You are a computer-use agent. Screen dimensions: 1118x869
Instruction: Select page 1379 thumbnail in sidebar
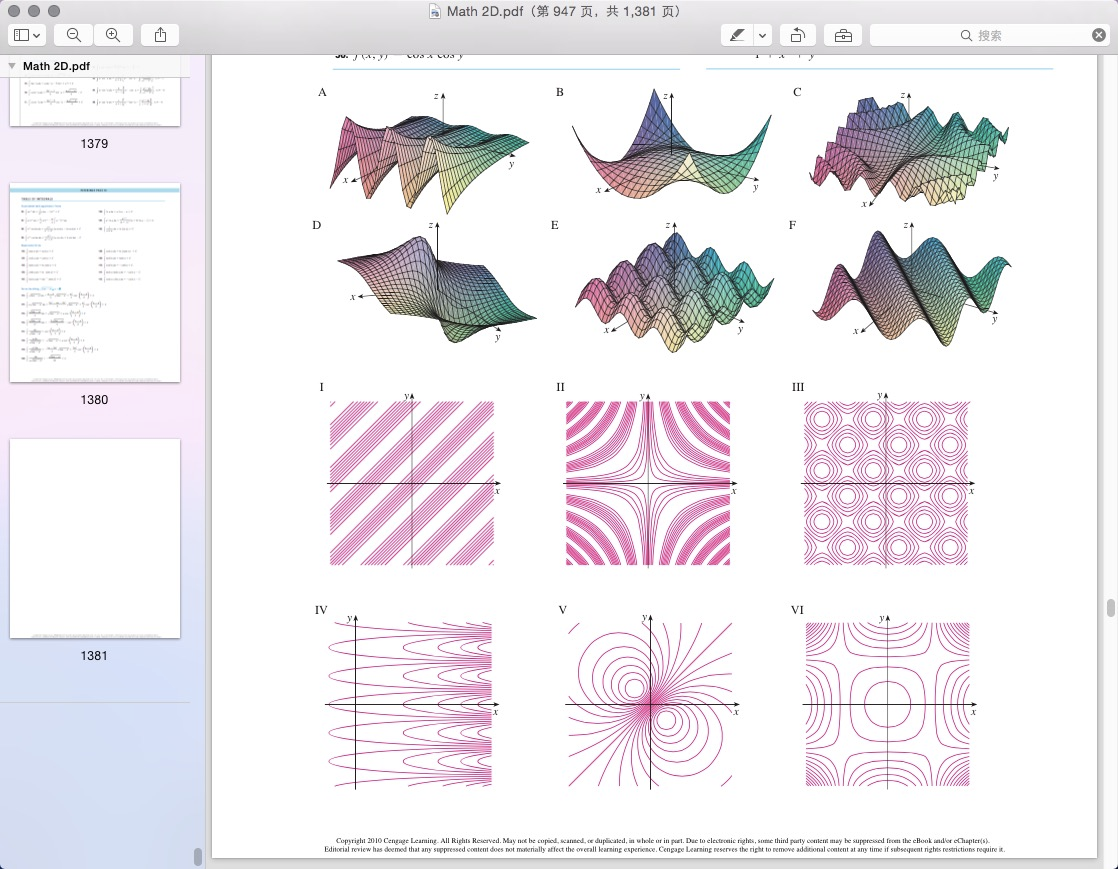click(95, 103)
